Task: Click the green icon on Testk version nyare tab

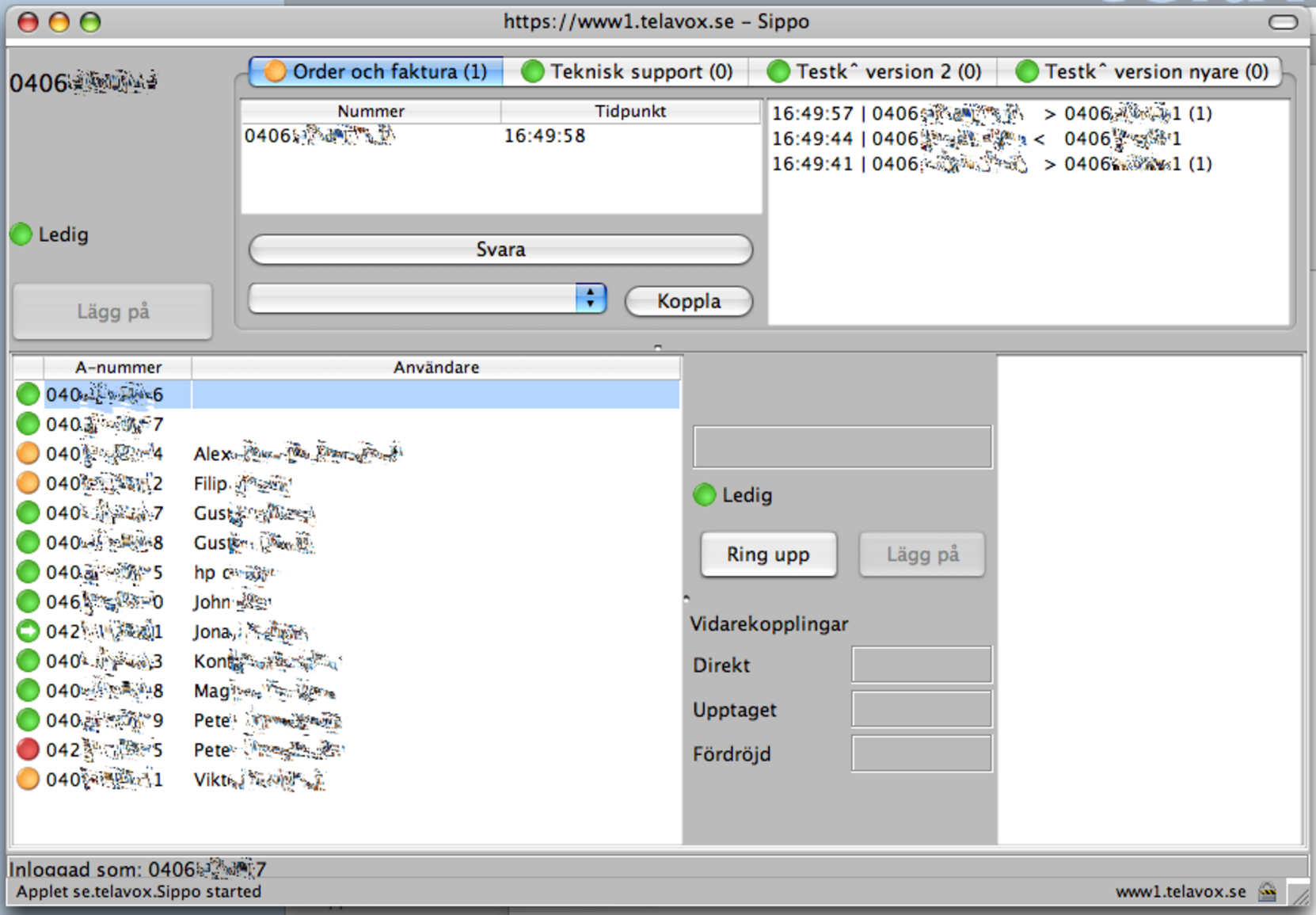Action: pyautogui.click(x=1027, y=71)
